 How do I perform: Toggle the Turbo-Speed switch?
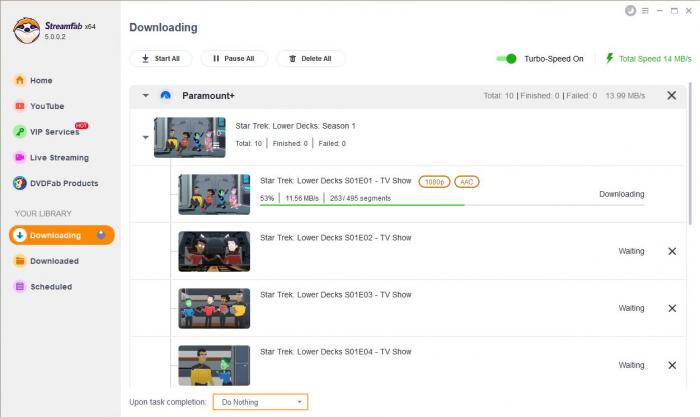point(506,59)
